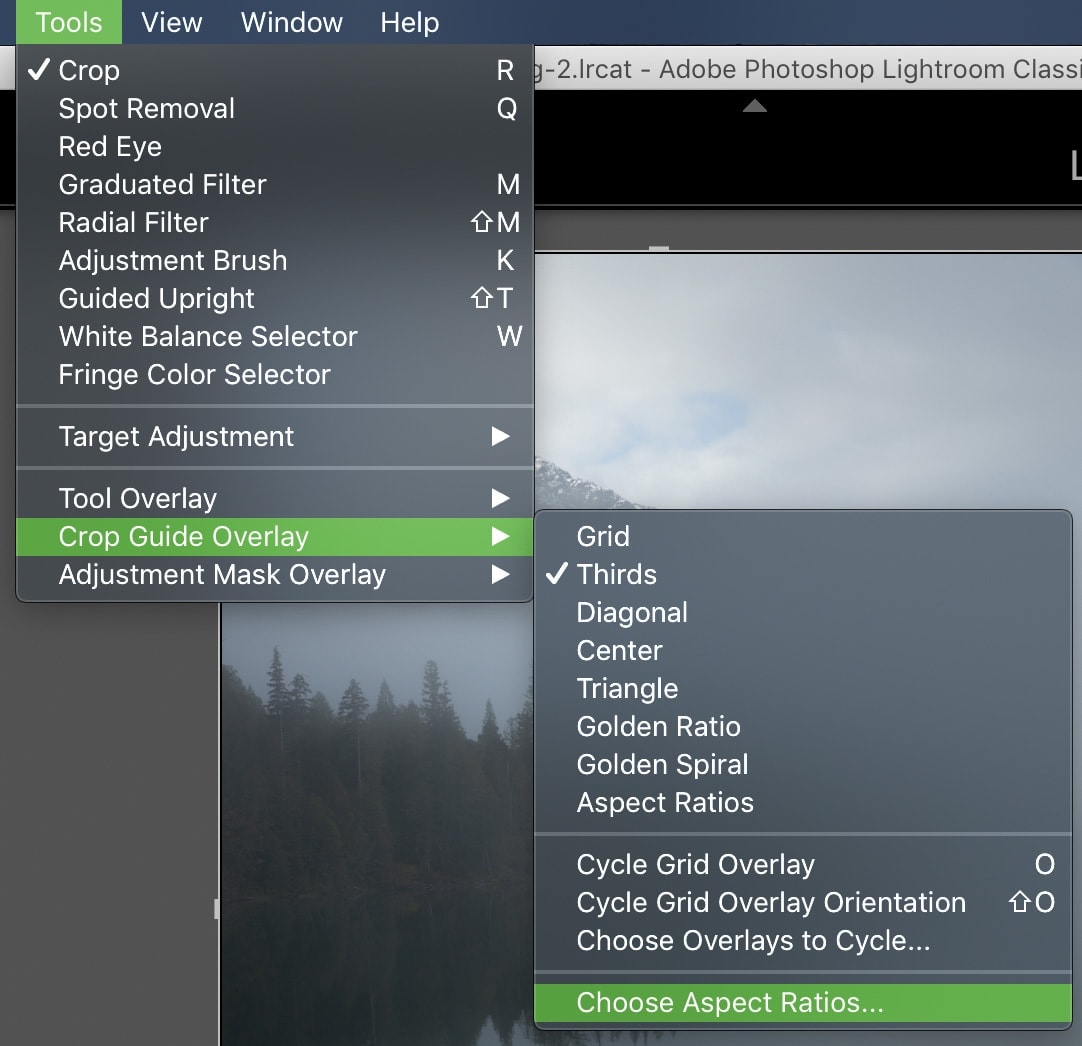
Task: Toggle the checked Thirds overlay
Action: (x=803, y=574)
